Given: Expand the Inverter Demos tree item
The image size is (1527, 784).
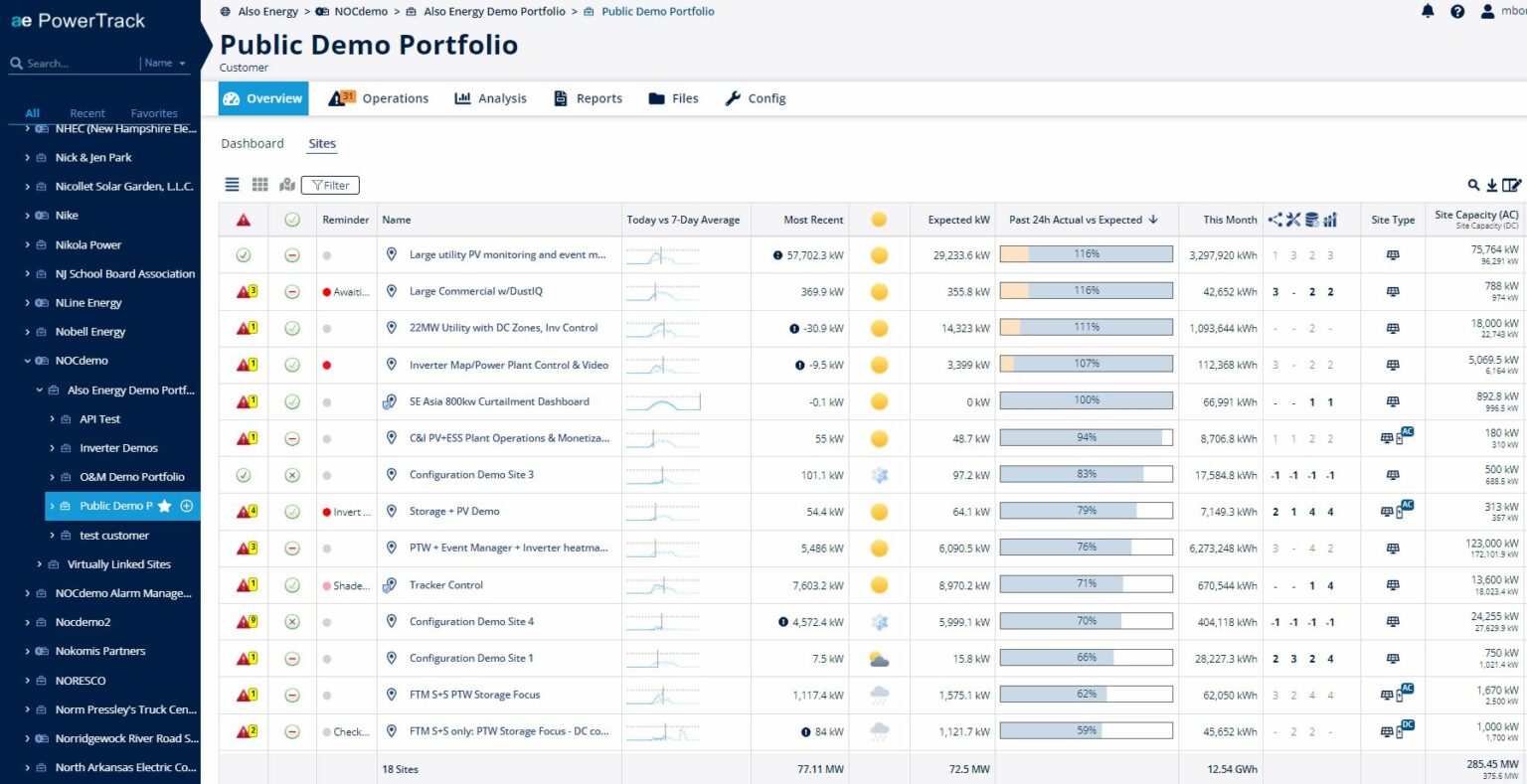Looking at the screenshot, I should pyautogui.click(x=52, y=447).
